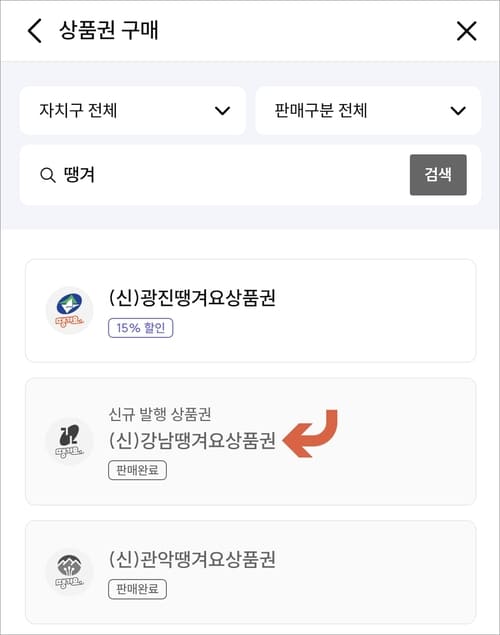Screen dimensions: 500x635
Task: Click the chevron arrow beside 자치구 전체
Action: [x=222, y=111]
